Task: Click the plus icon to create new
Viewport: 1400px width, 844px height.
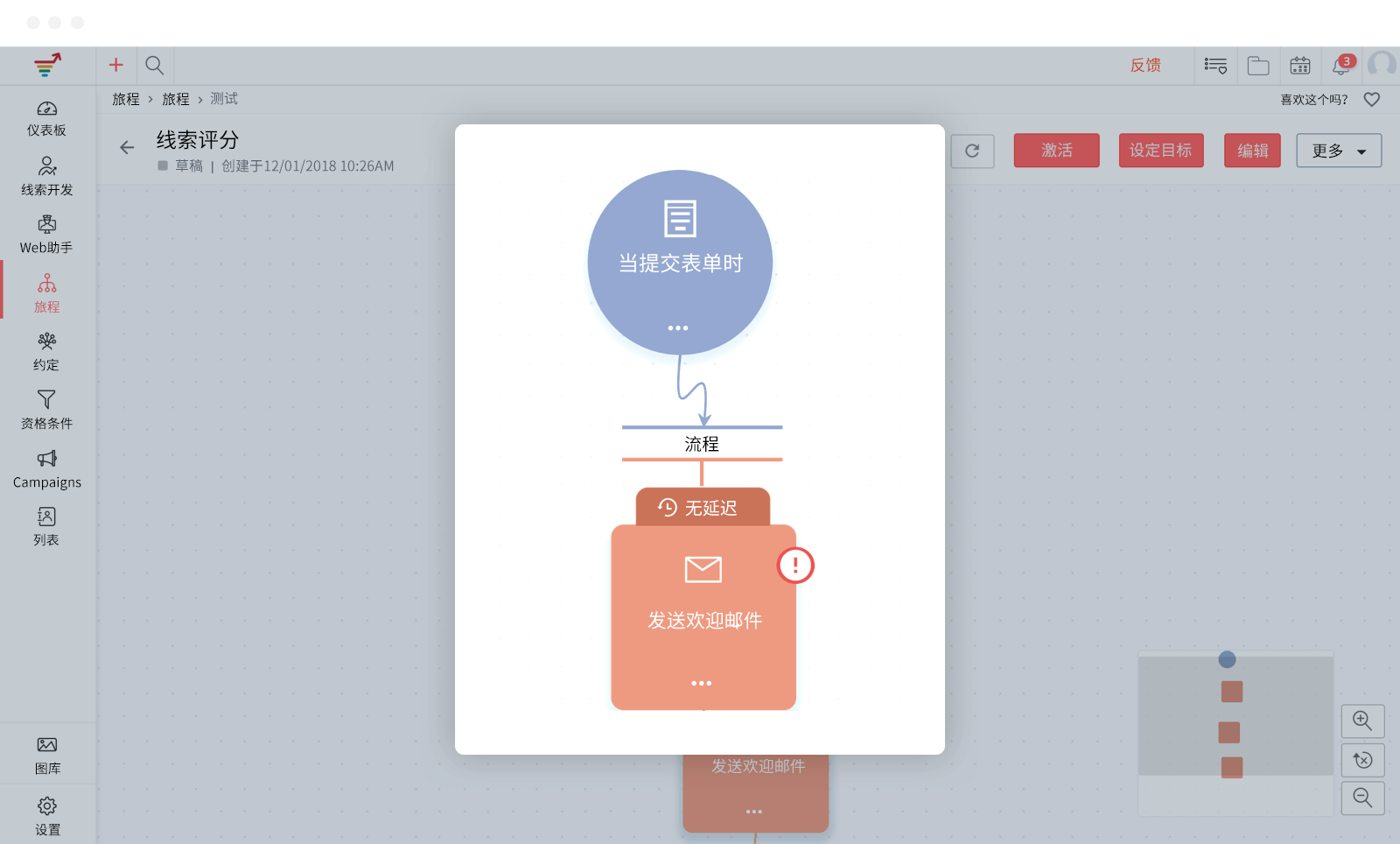Action: click(115, 65)
